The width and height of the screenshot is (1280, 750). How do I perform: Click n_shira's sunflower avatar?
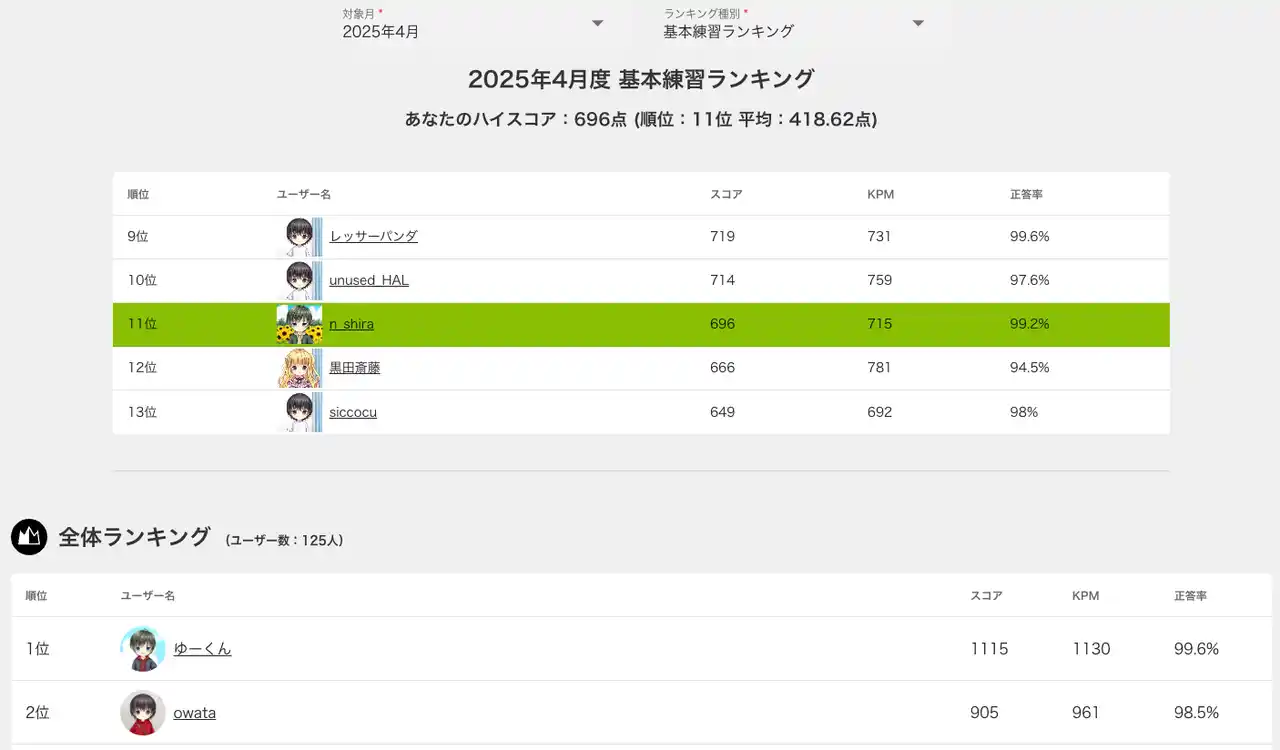click(299, 325)
